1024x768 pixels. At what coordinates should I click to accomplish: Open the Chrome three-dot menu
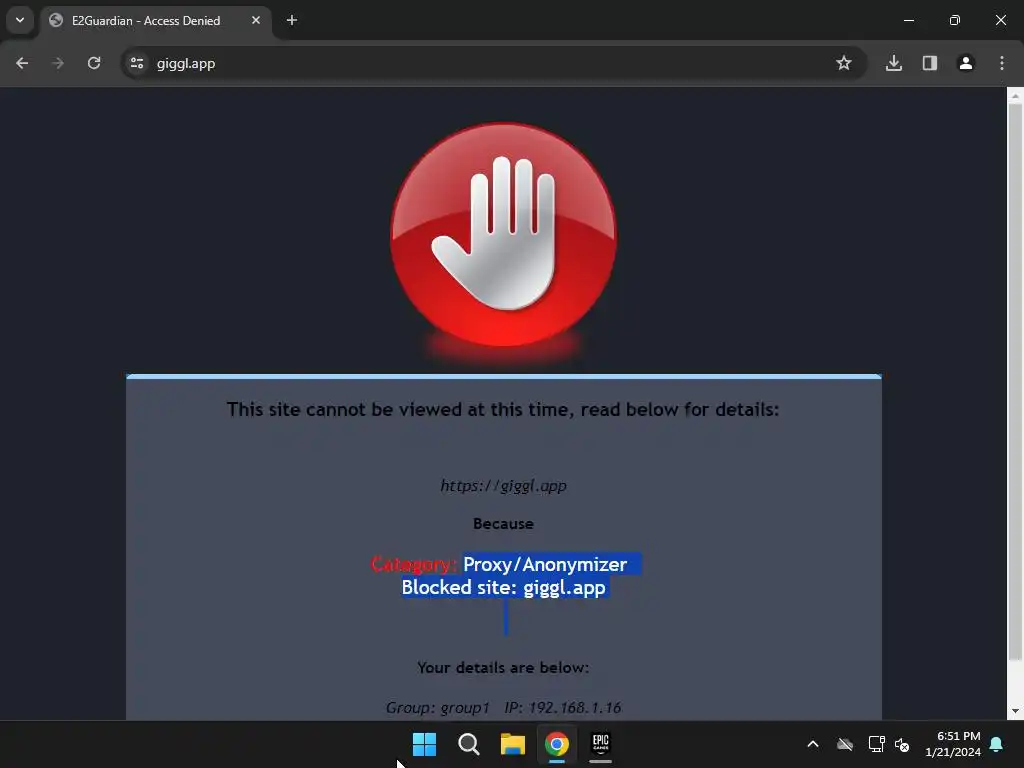pyautogui.click(x=1002, y=63)
